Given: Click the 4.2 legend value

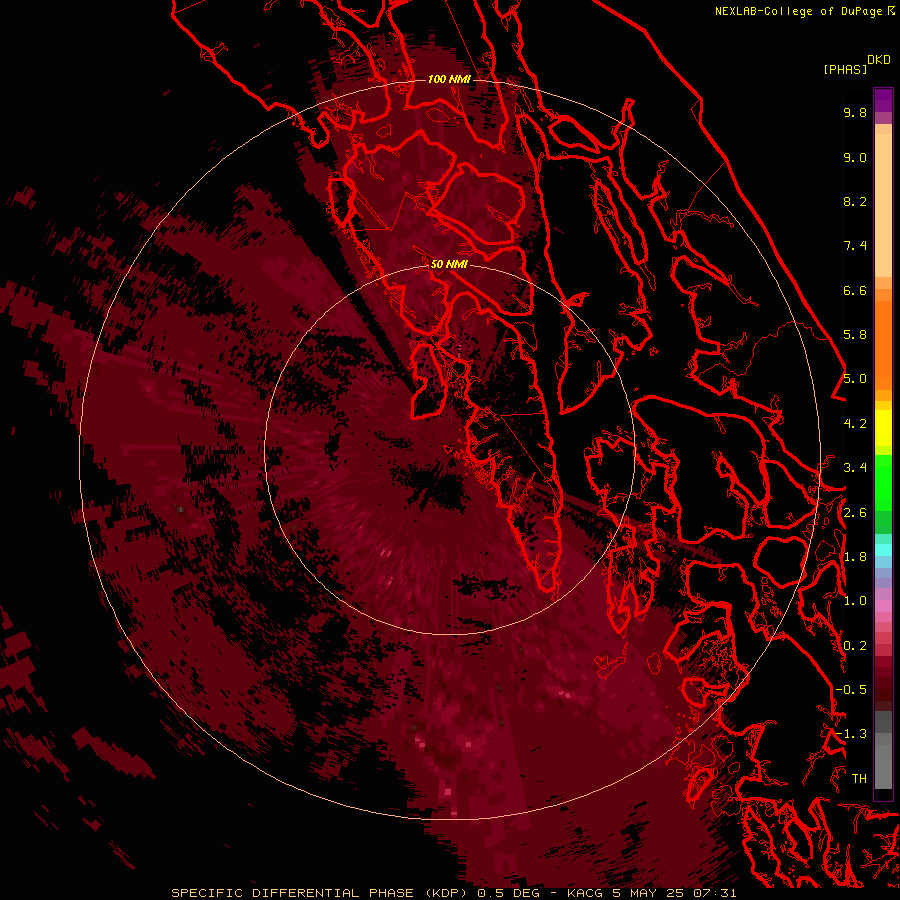Looking at the screenshot, I should pos(855,424).
